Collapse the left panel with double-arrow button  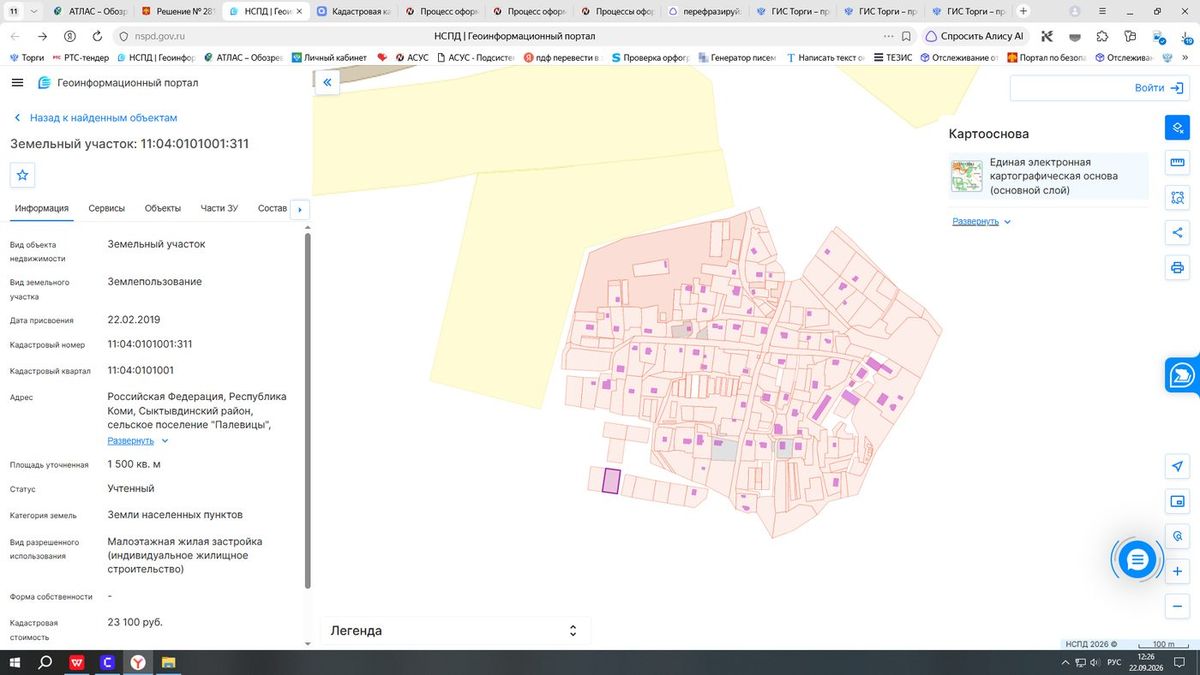pos(327,83)
